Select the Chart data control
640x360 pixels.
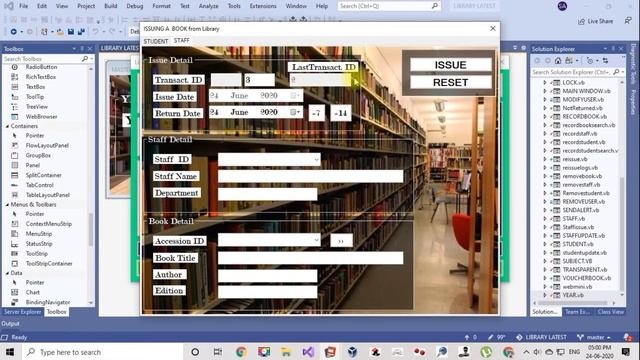tap(33, 292)
